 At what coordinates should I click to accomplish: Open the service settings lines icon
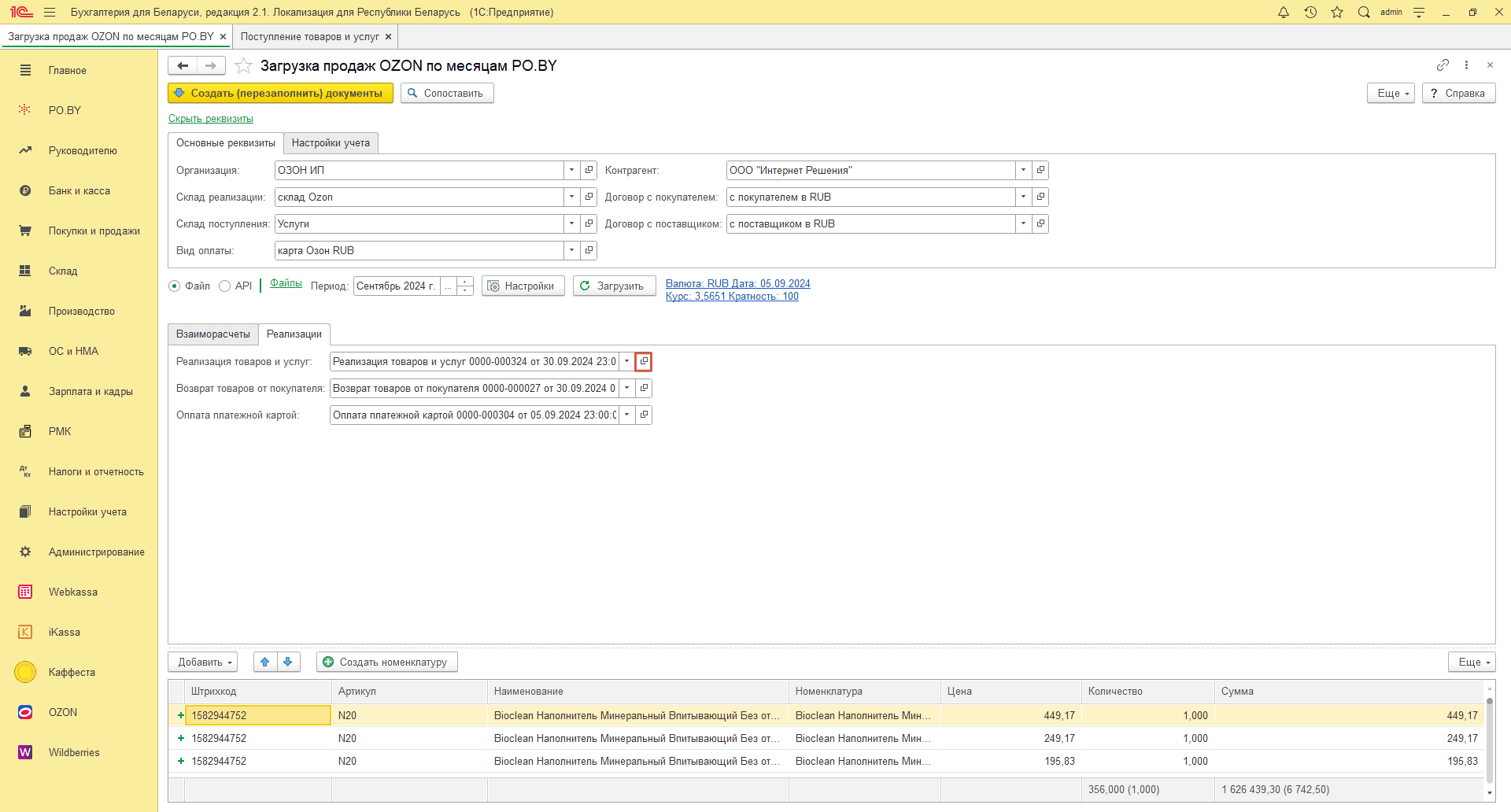coord(1419,12)
